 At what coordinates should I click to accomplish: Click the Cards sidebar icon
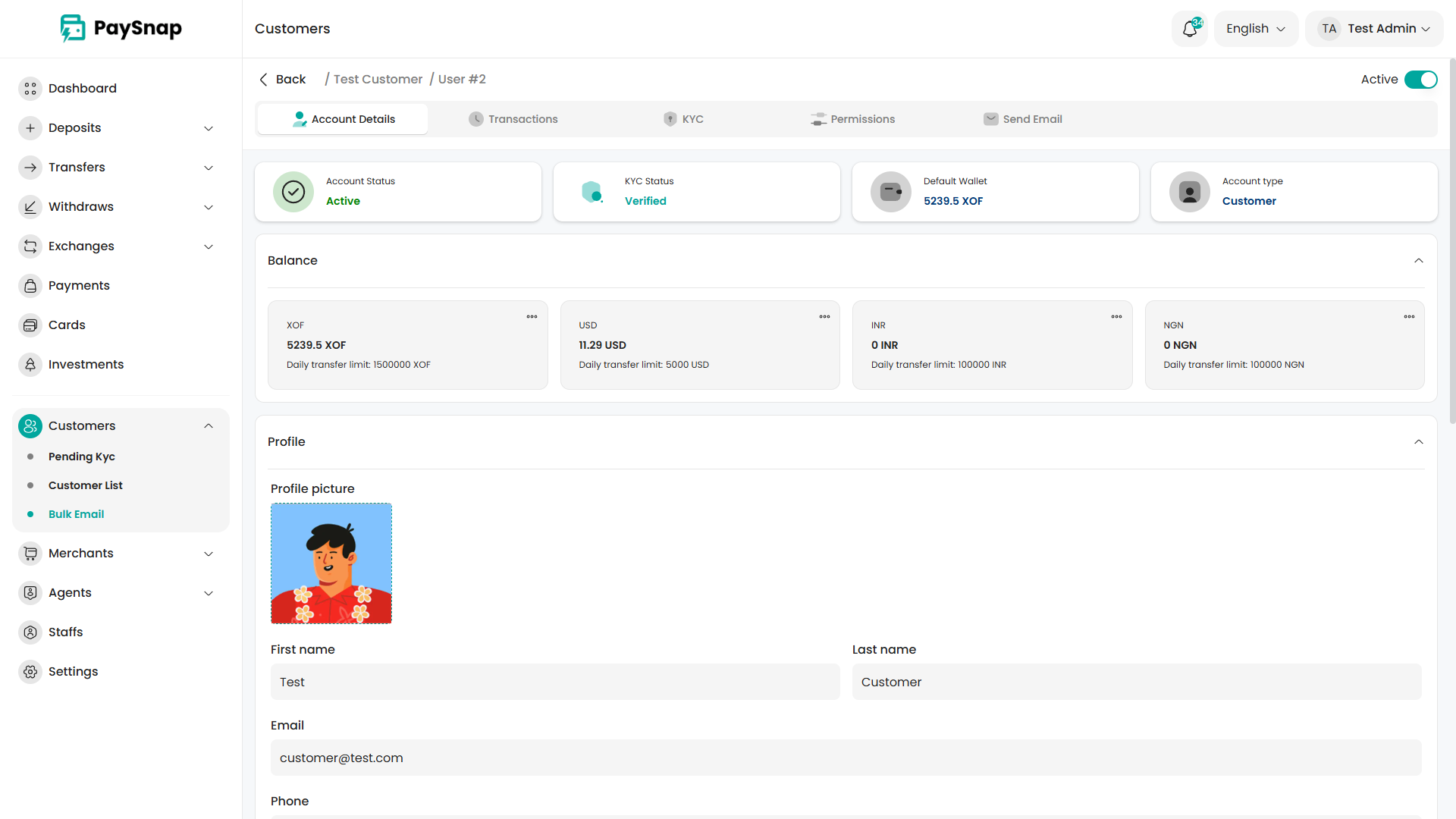30,325
